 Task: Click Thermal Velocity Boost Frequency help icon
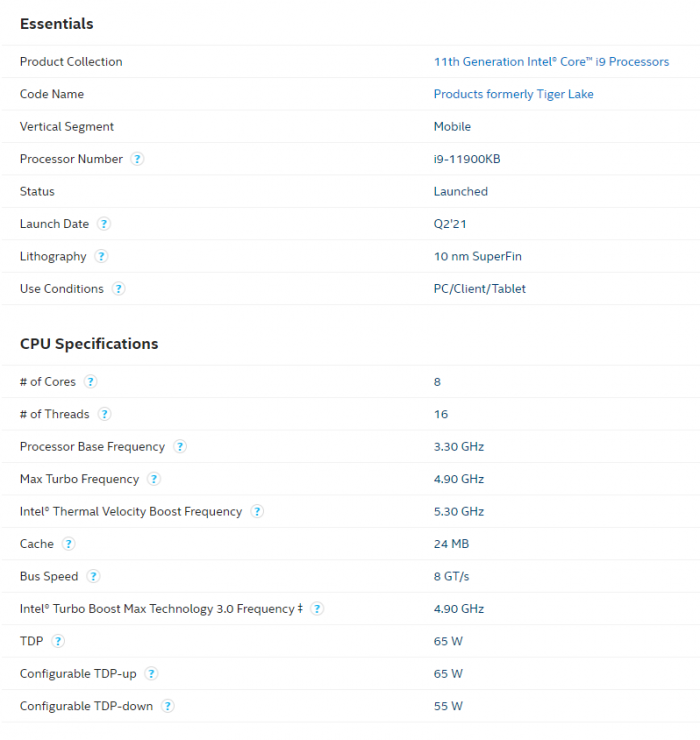click(x=257, y=512)
